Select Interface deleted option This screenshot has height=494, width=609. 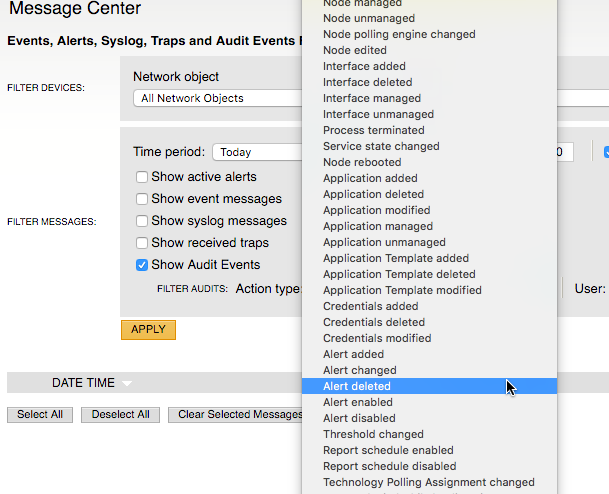[429, 82]
